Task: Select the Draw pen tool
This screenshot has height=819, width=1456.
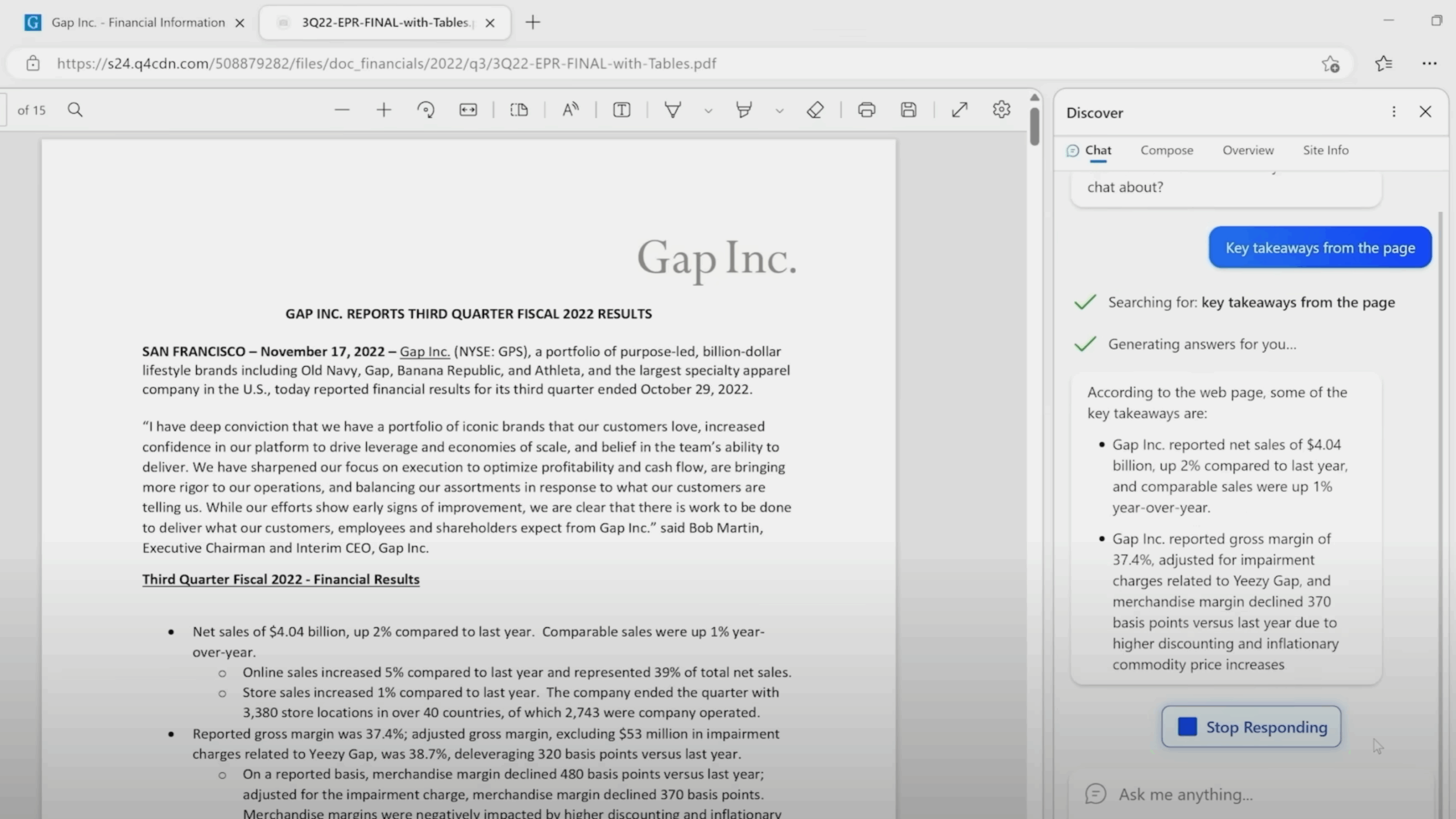Action: (x=673, y=110)
